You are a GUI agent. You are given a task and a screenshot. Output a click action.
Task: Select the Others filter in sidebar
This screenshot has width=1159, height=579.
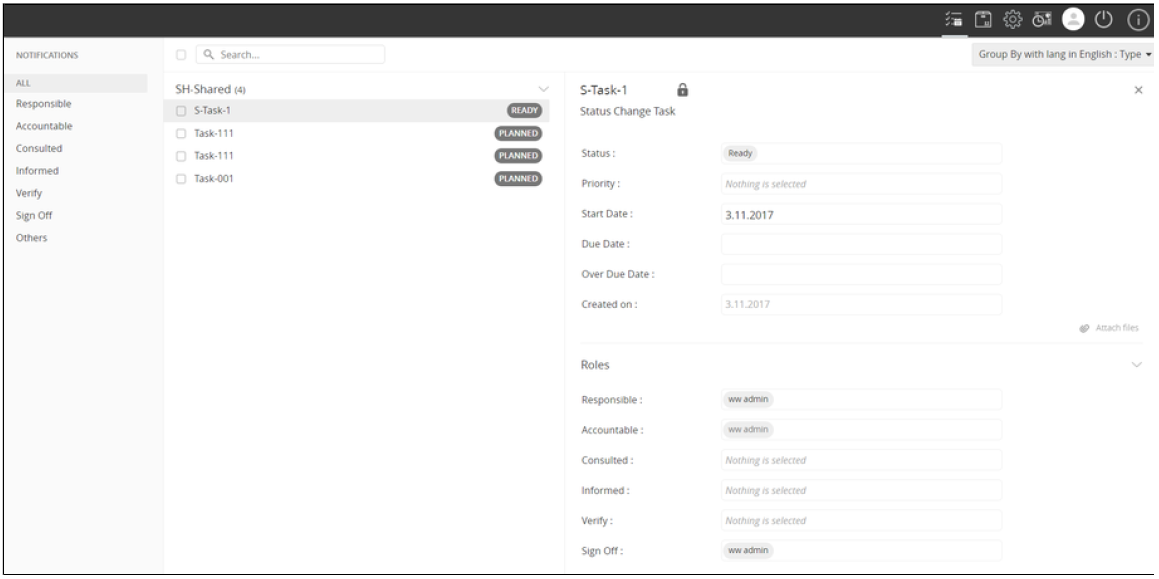pos(31,238)
